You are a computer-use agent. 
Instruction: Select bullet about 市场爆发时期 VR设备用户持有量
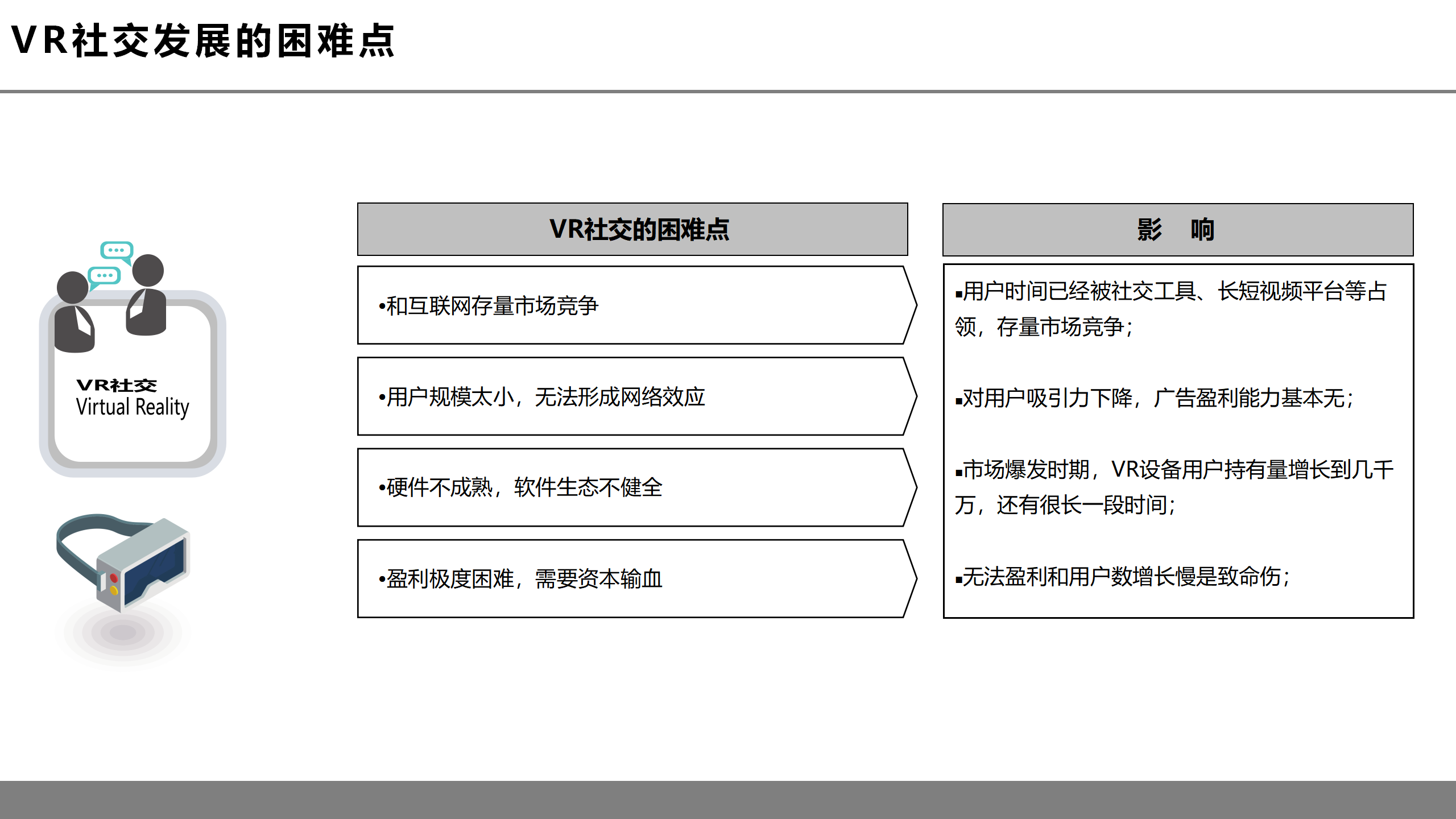[x=1174, y=487]
